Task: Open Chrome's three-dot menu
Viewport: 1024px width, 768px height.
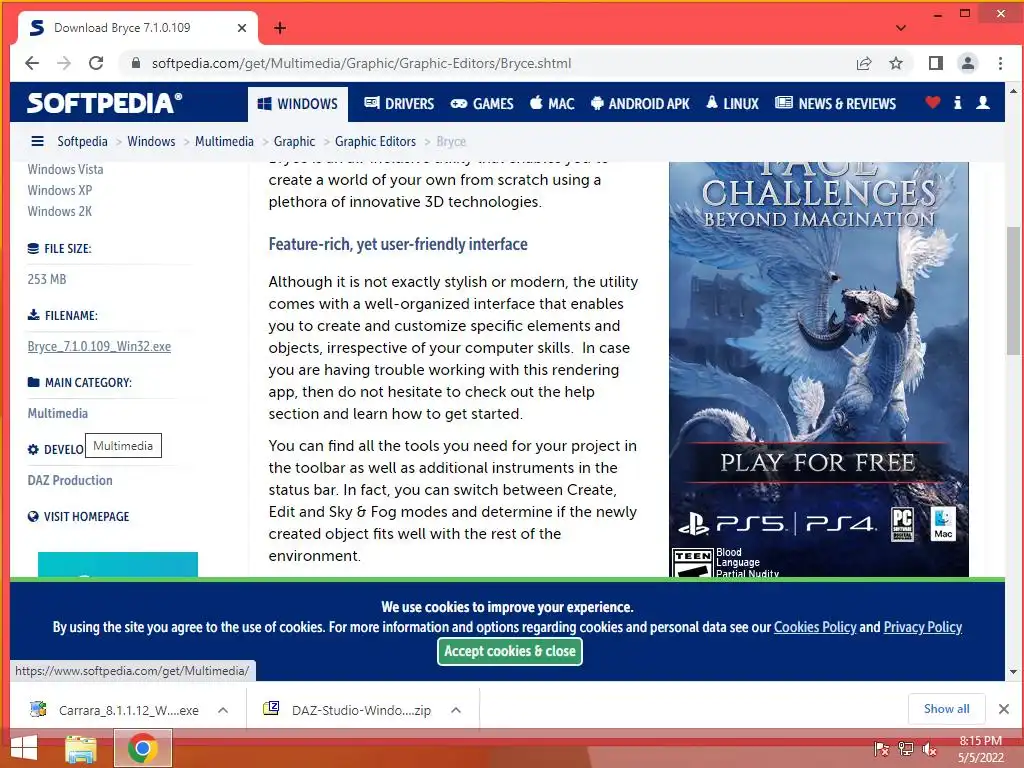Action: (x=1000, y=63)
